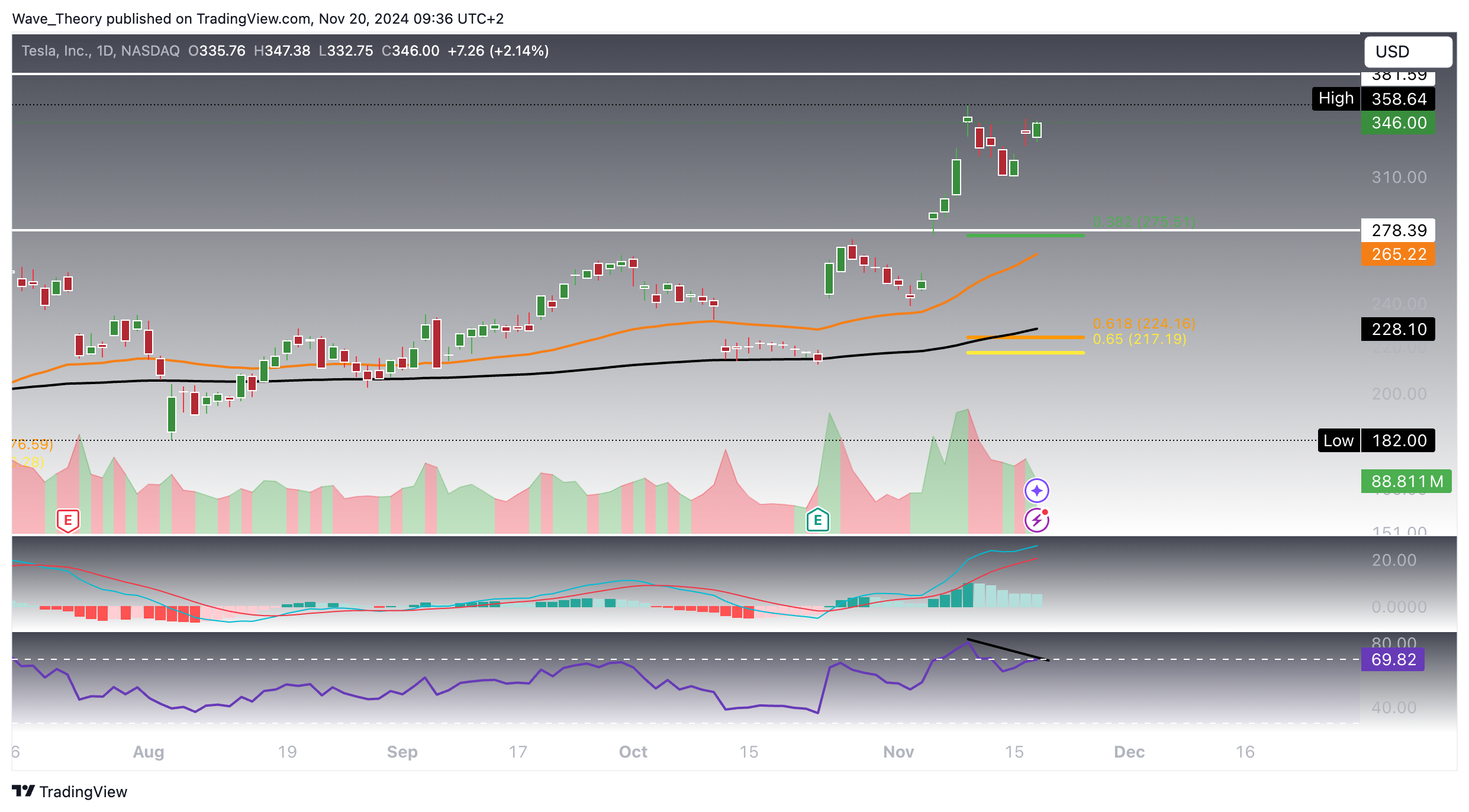Click the orange 265.22 moving average label
The height and width of the screenshot is (812, 1469).
point(1398,254)
